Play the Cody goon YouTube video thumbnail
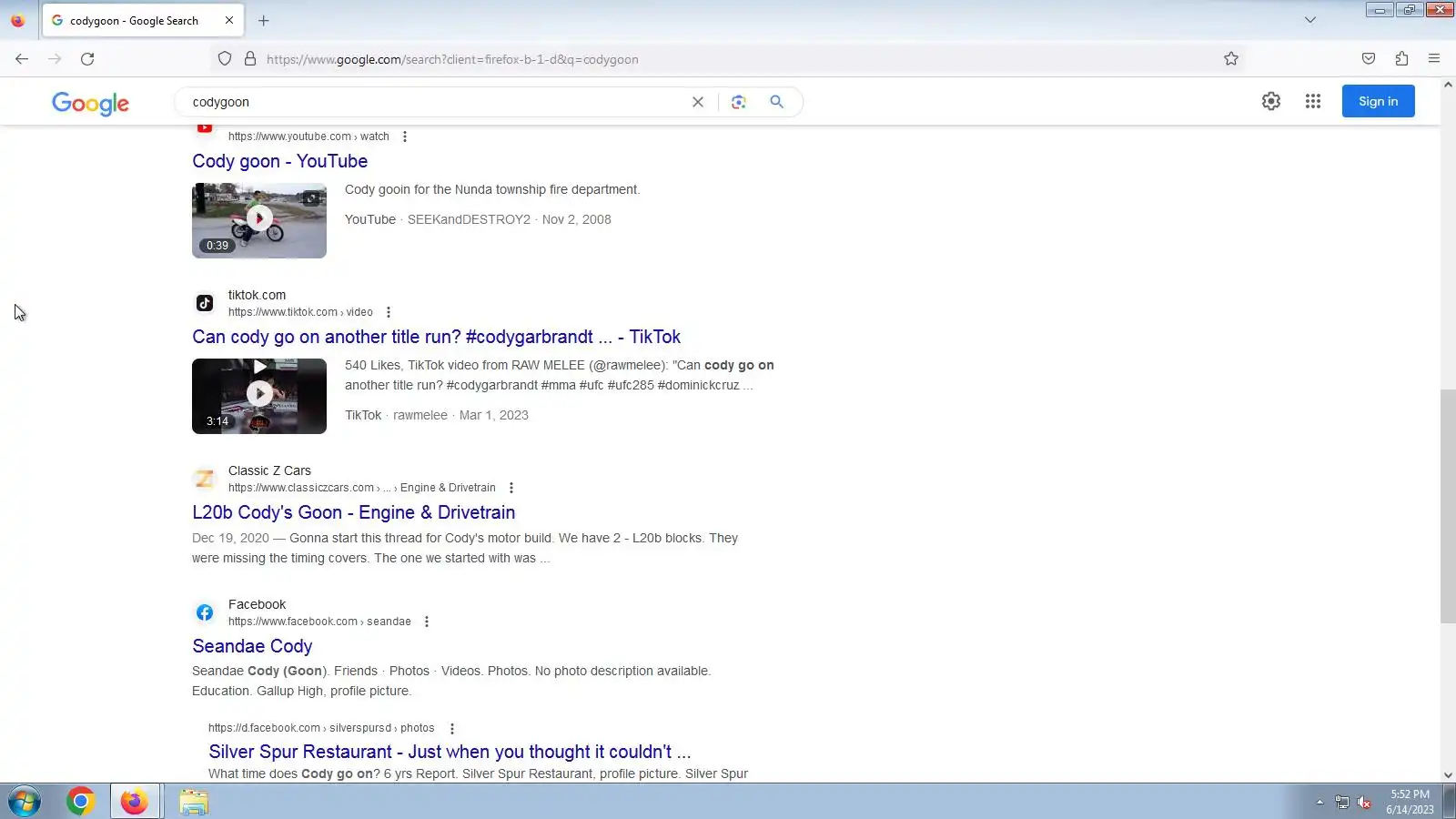The image size is (1456, 819). (x=259, y=220)
